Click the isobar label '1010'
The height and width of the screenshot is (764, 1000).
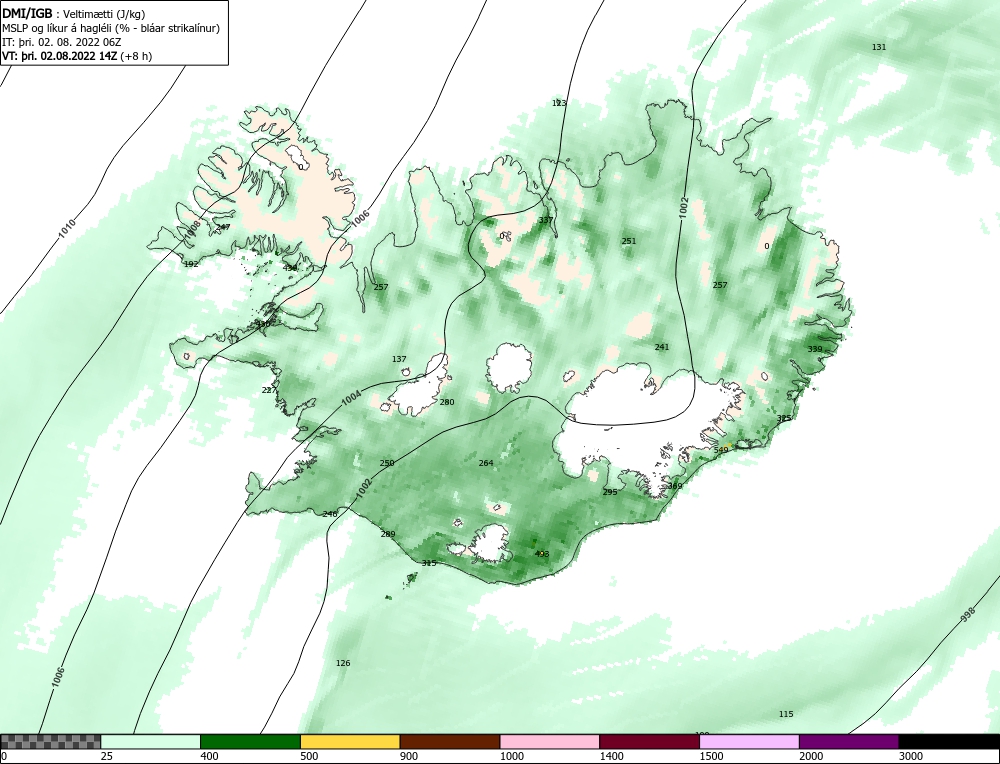click(x=67, y=229)
